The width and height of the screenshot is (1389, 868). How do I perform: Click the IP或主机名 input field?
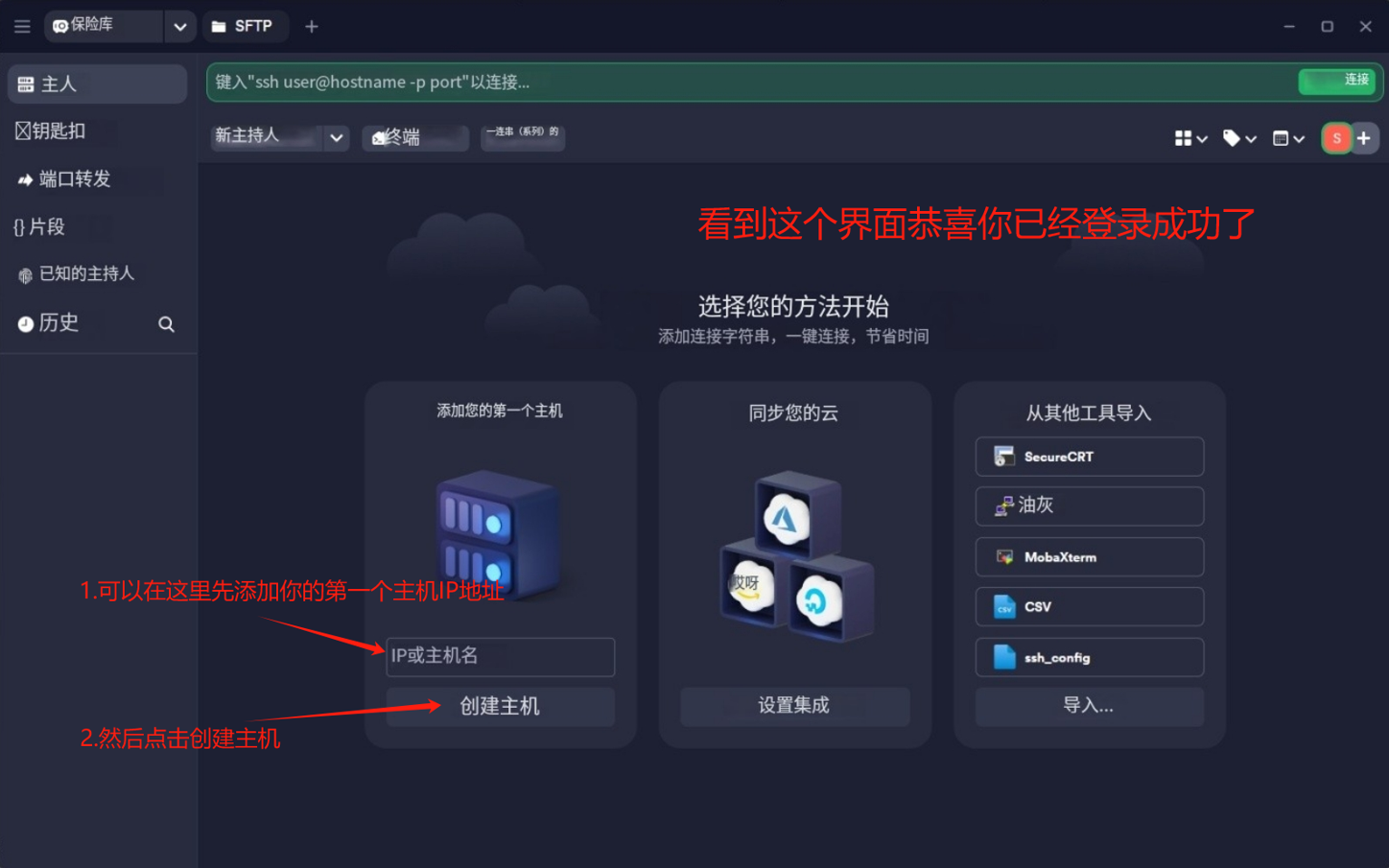(x=500, y=656)
